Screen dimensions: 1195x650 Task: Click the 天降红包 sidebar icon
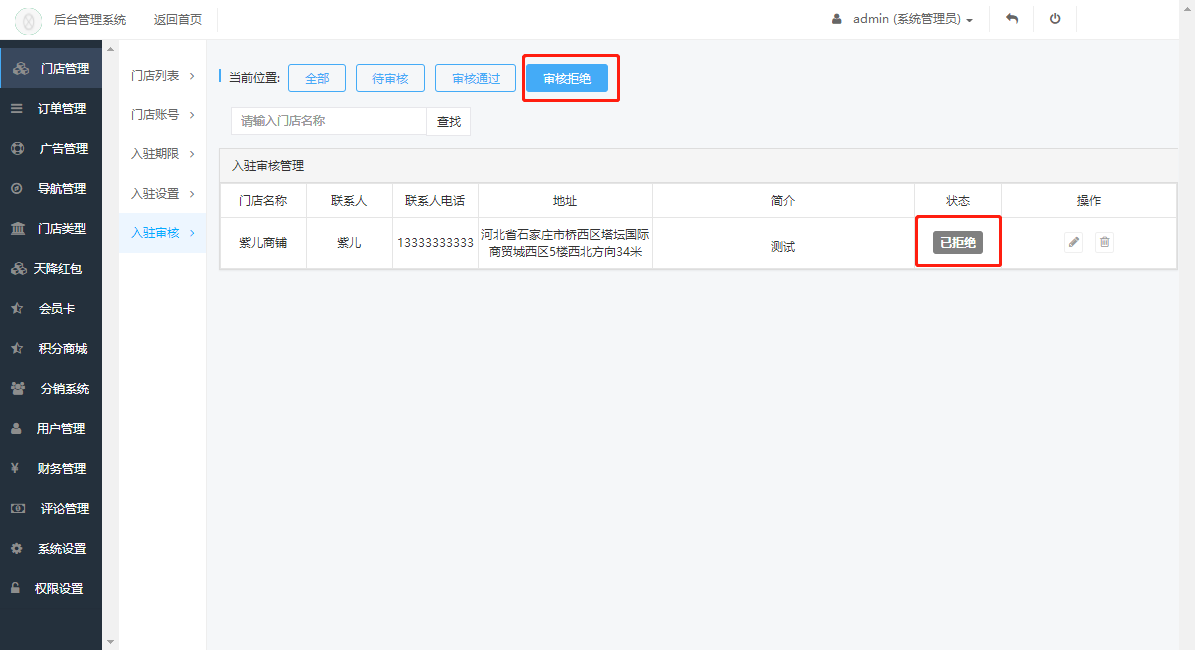(18, 268)
